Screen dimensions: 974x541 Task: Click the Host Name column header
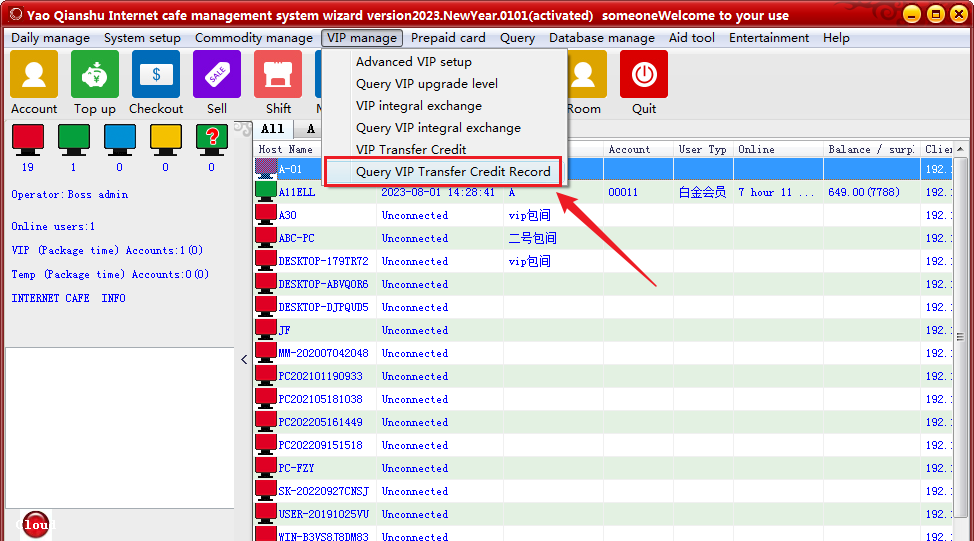click(x=286, y=150)
